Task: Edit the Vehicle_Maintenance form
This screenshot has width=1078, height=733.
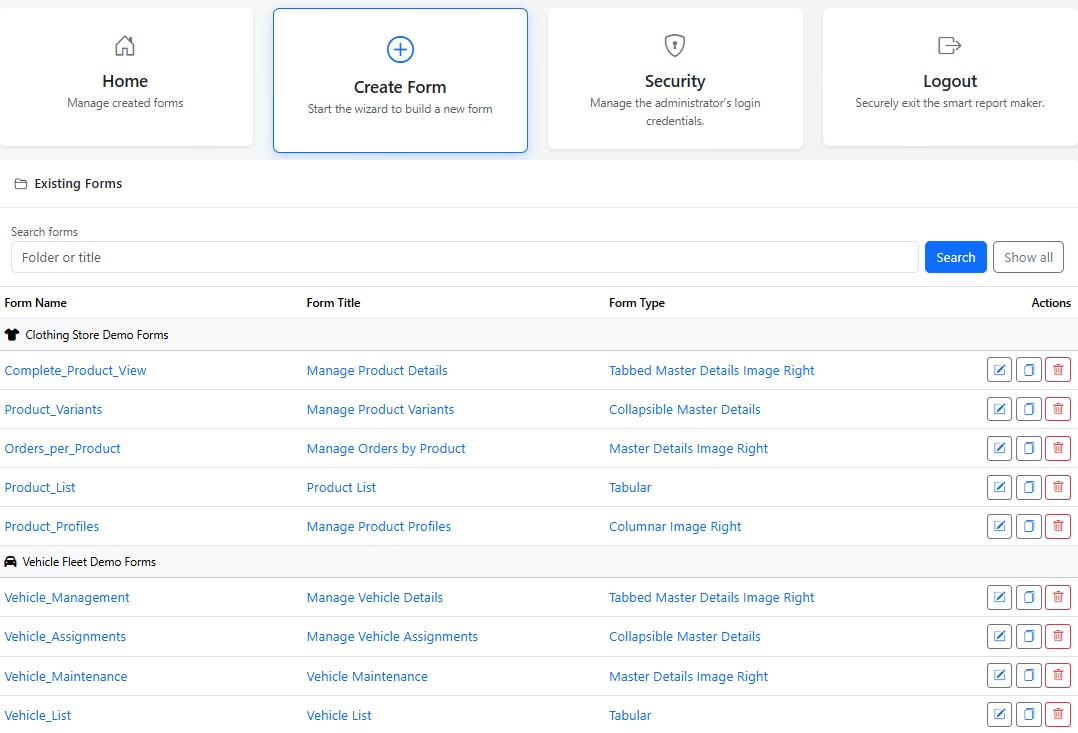Action: (999, 676)
